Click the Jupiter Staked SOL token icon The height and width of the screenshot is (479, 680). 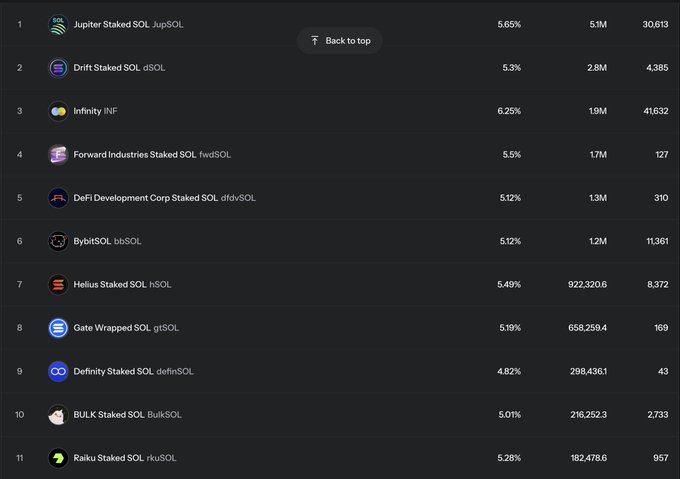coord(58,25)
